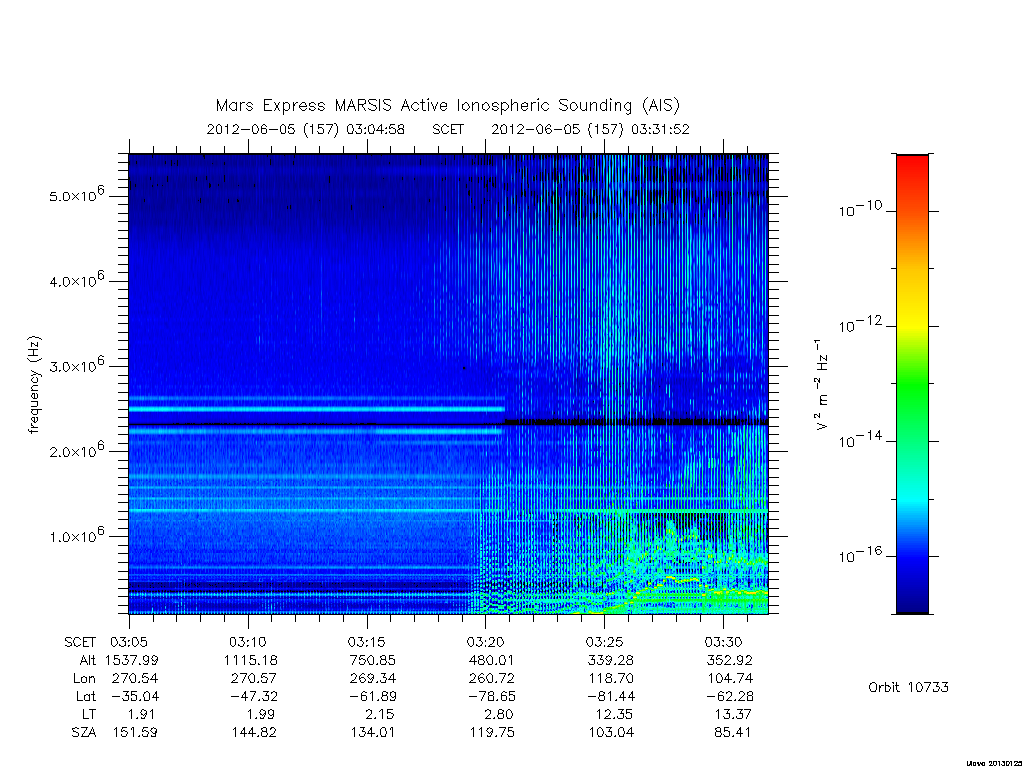Click the "SZA" row label

(x=84, y=733)
